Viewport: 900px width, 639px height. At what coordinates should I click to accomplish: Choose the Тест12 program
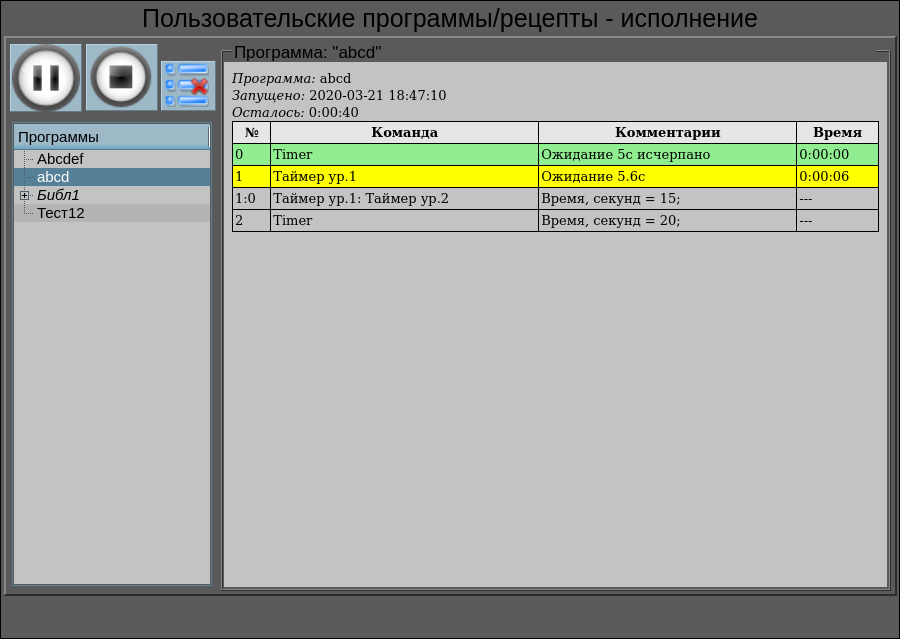[60, 213]
